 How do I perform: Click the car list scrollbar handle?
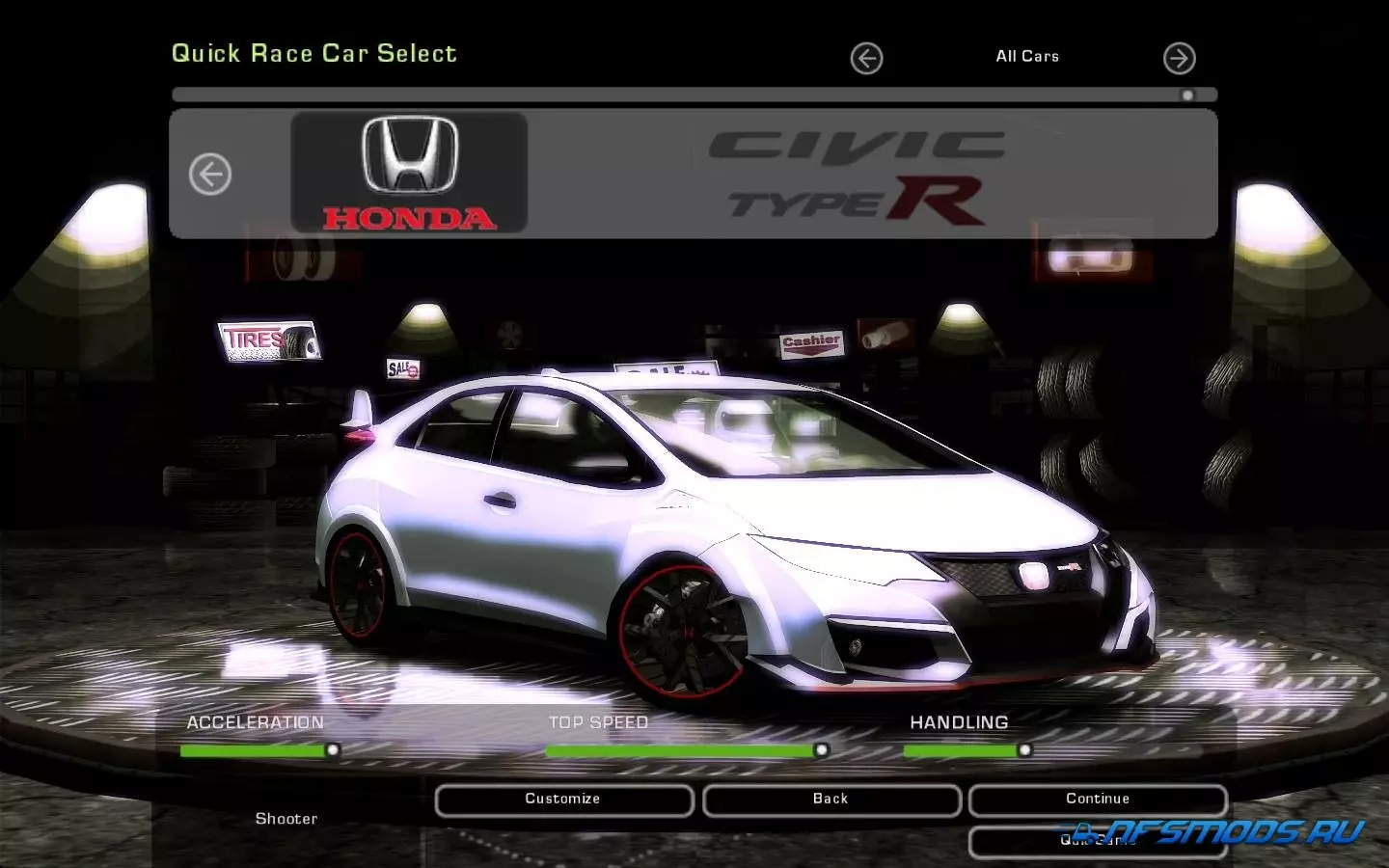click(1187, 95)
